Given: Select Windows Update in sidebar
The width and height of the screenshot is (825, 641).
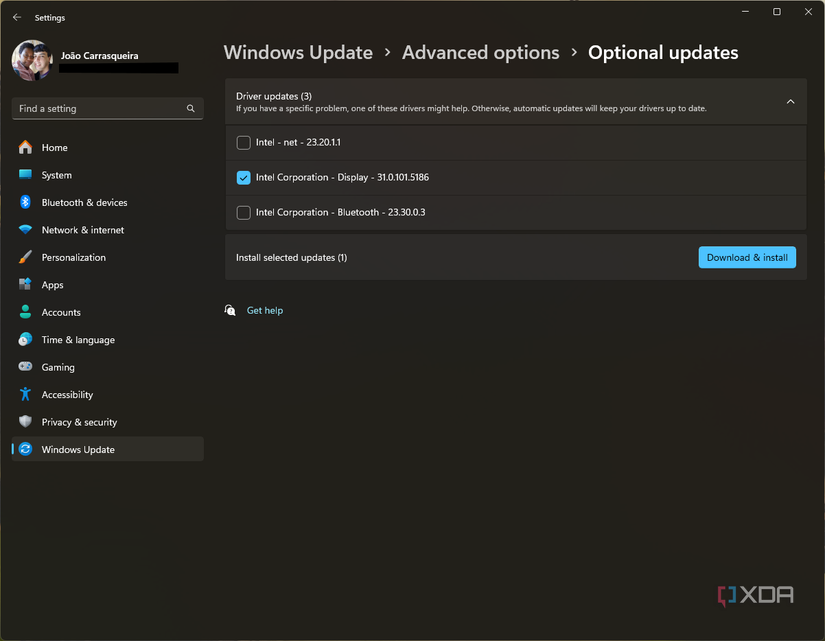Looking at the screenshot, I should [107, 449].
